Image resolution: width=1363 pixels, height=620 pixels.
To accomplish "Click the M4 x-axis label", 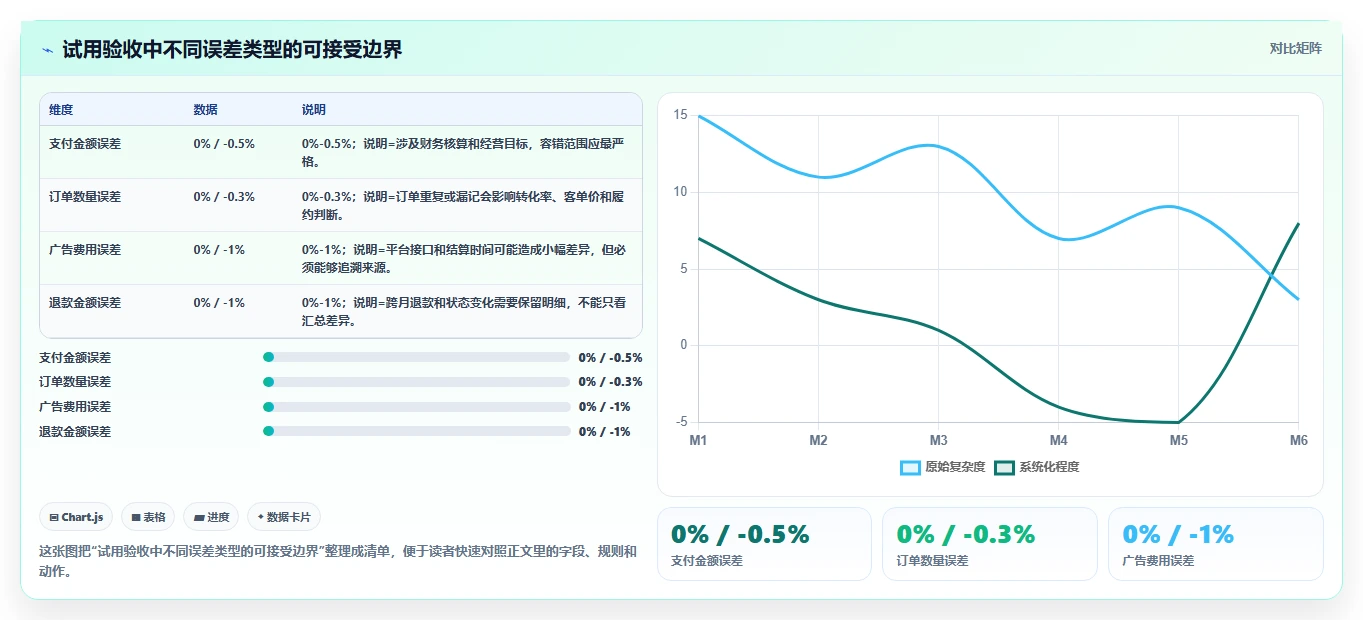I will [x=1058, y=441].
